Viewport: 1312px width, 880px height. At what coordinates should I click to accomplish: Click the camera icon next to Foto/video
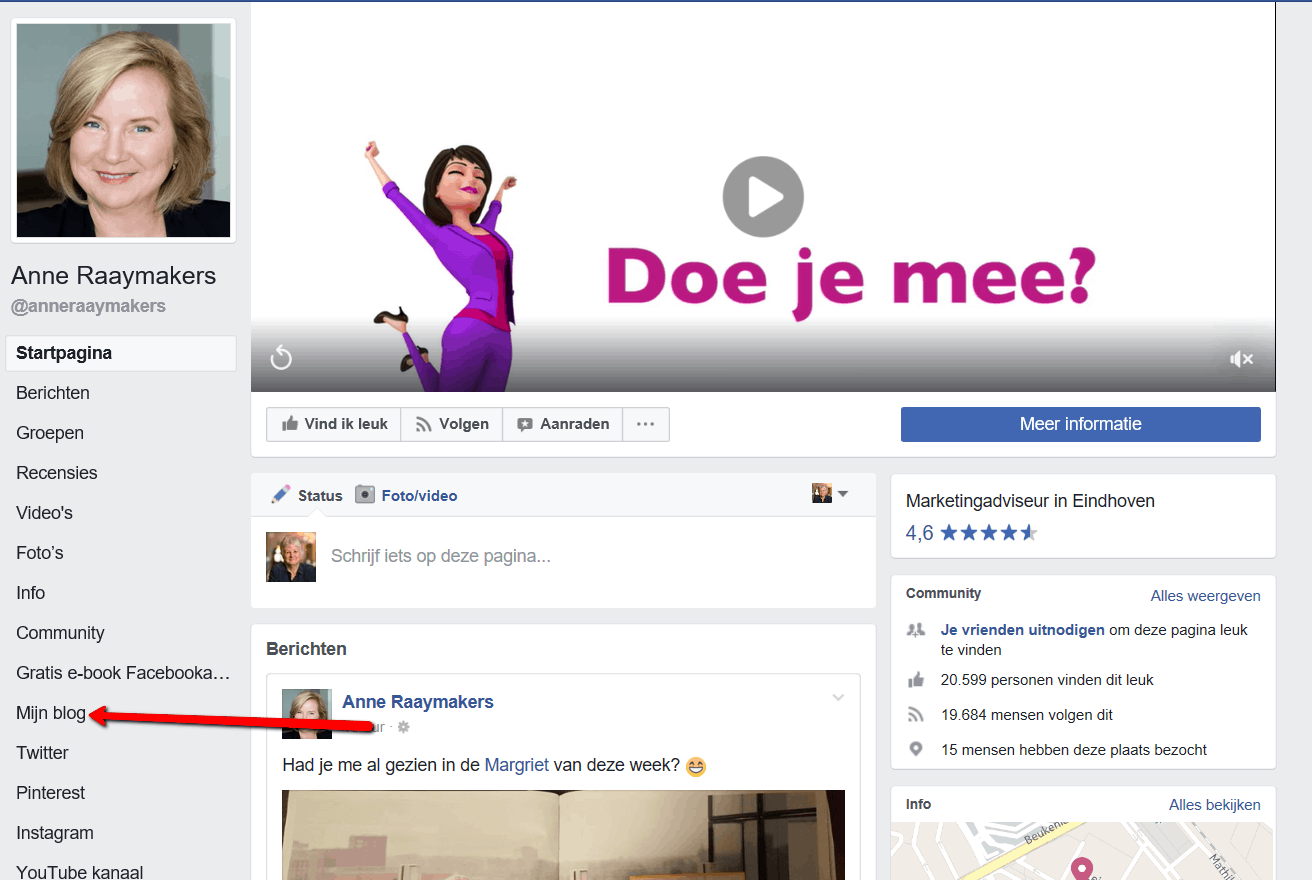coord(365,494)
